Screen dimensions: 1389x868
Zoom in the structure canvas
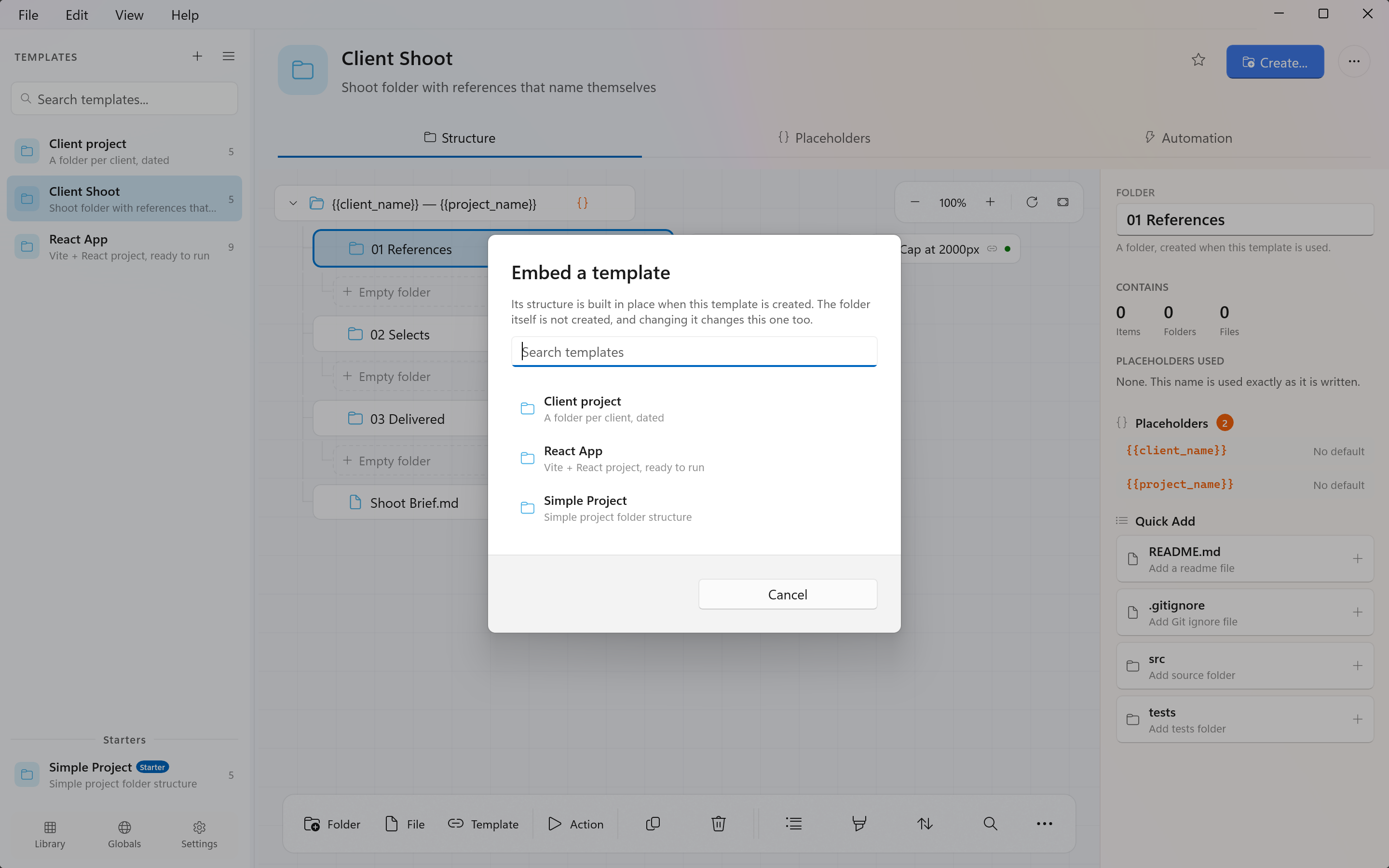[x=990, y=202]
